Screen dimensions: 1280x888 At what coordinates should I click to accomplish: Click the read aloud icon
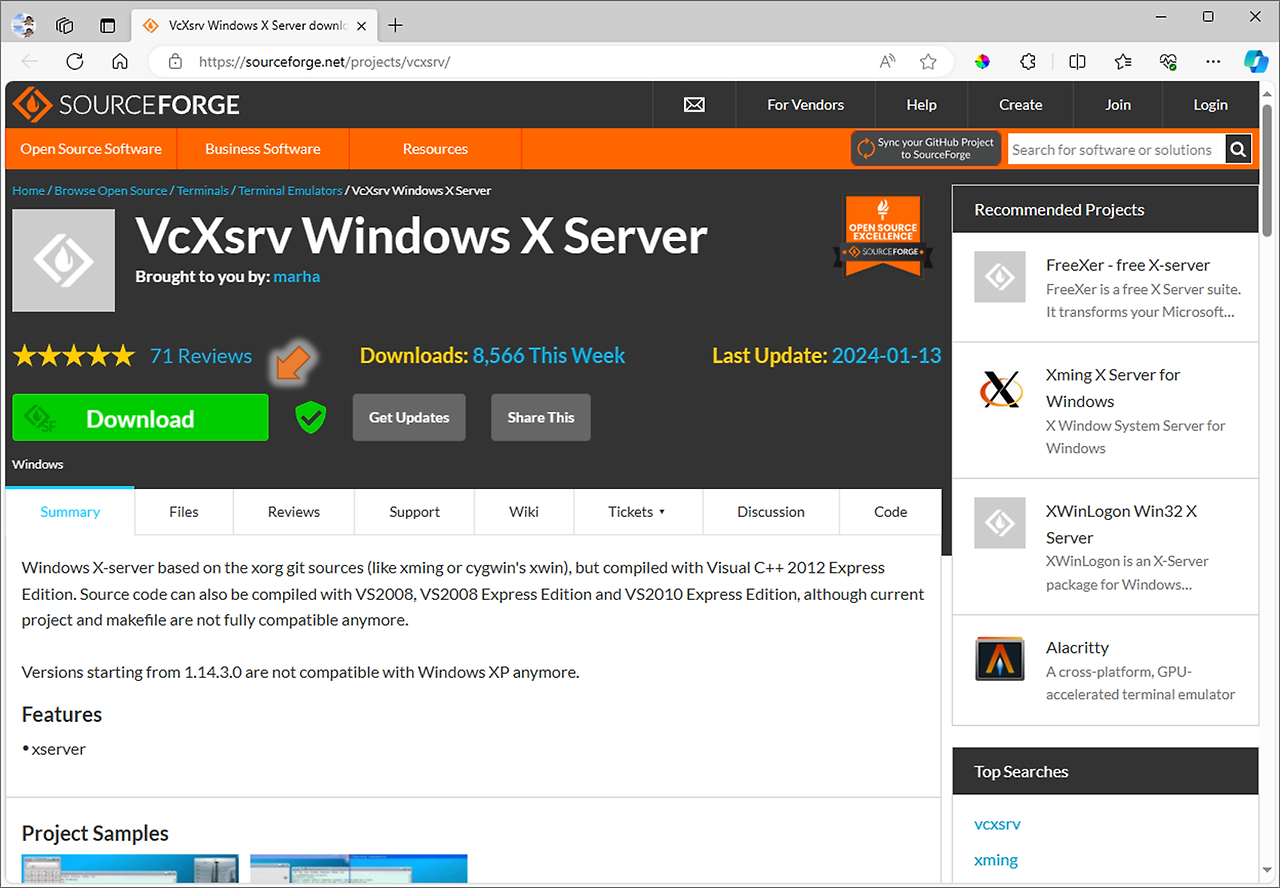pos(887,62)
